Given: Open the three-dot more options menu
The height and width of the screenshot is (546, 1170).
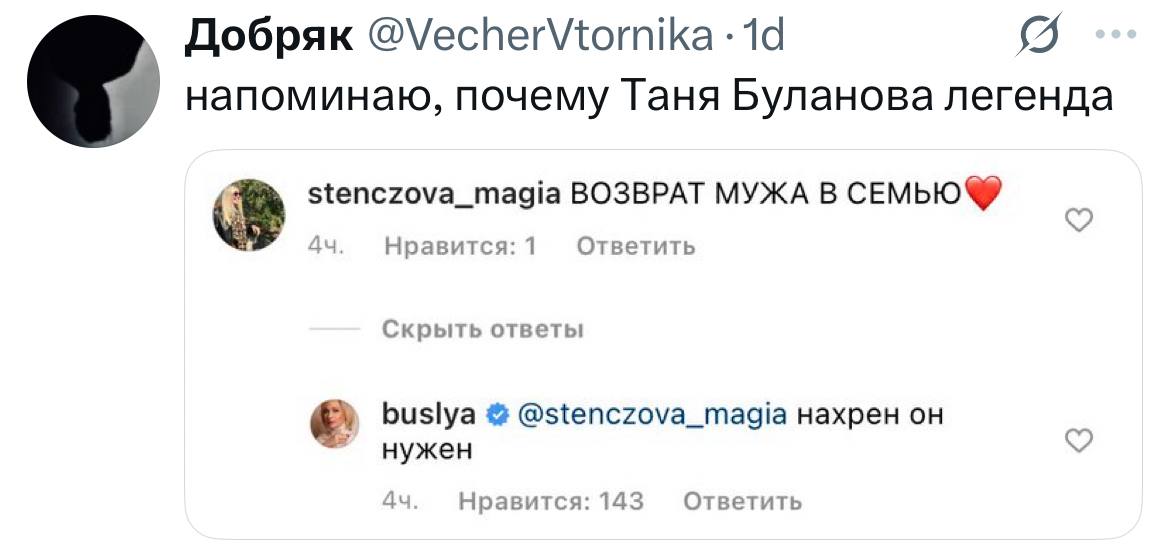Looking at the screenshot, I should click(1116, 34).
